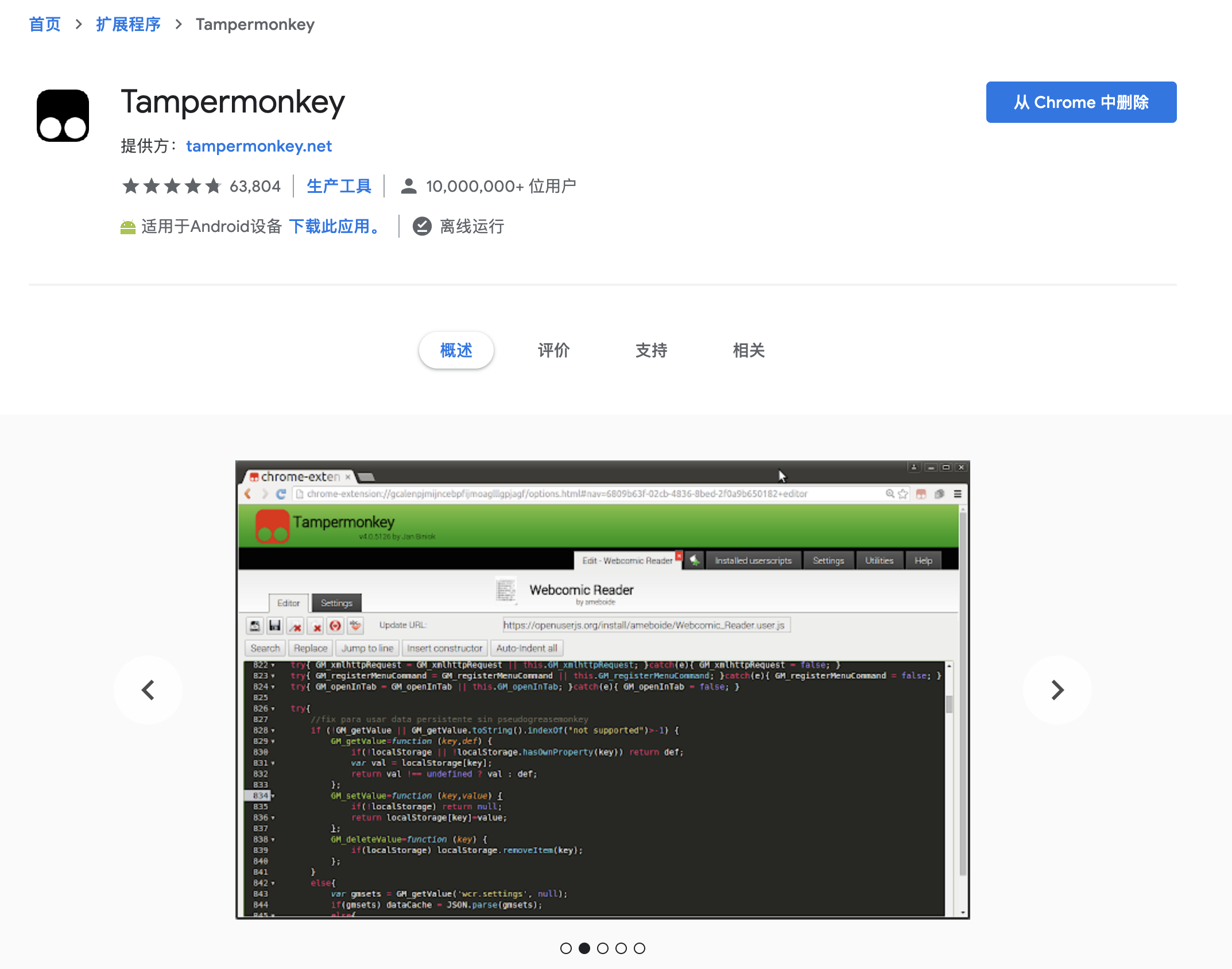Screen dimensions: 1232x969
Task: Open the 评价 reviews tab
Action: (x=553, y=350)
